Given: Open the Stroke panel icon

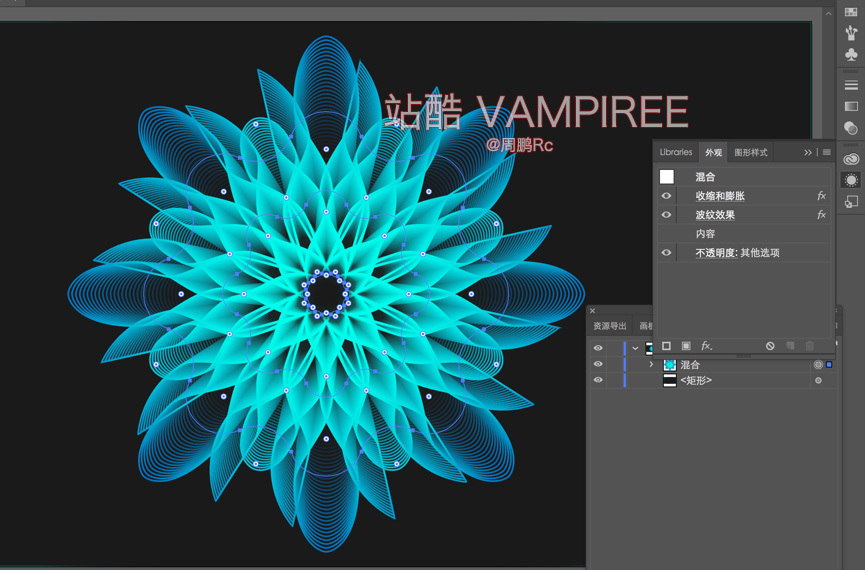Looking at the screenshot, I should pos(851,85).
